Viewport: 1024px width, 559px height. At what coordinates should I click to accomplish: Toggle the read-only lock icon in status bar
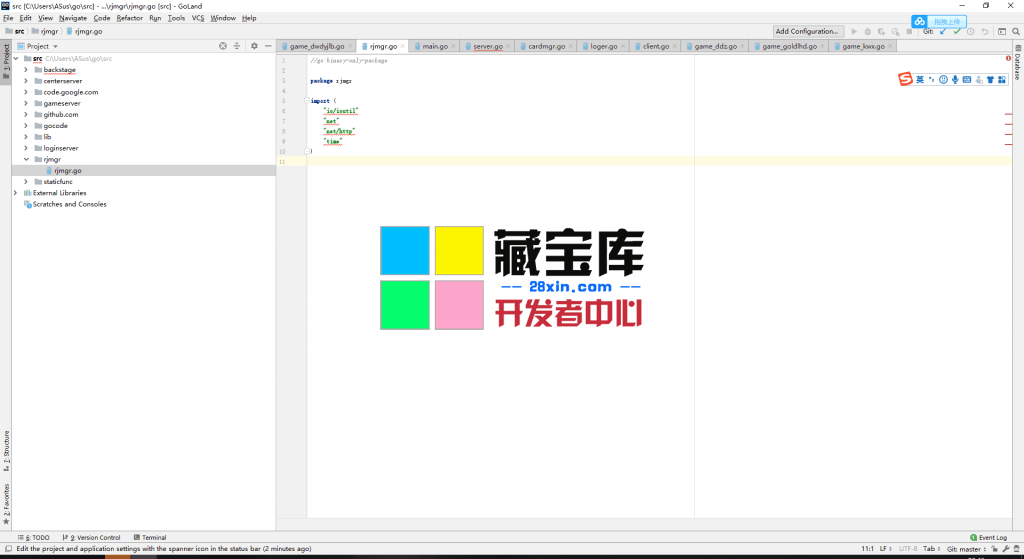pyautogui.click(x=994, y=549)
